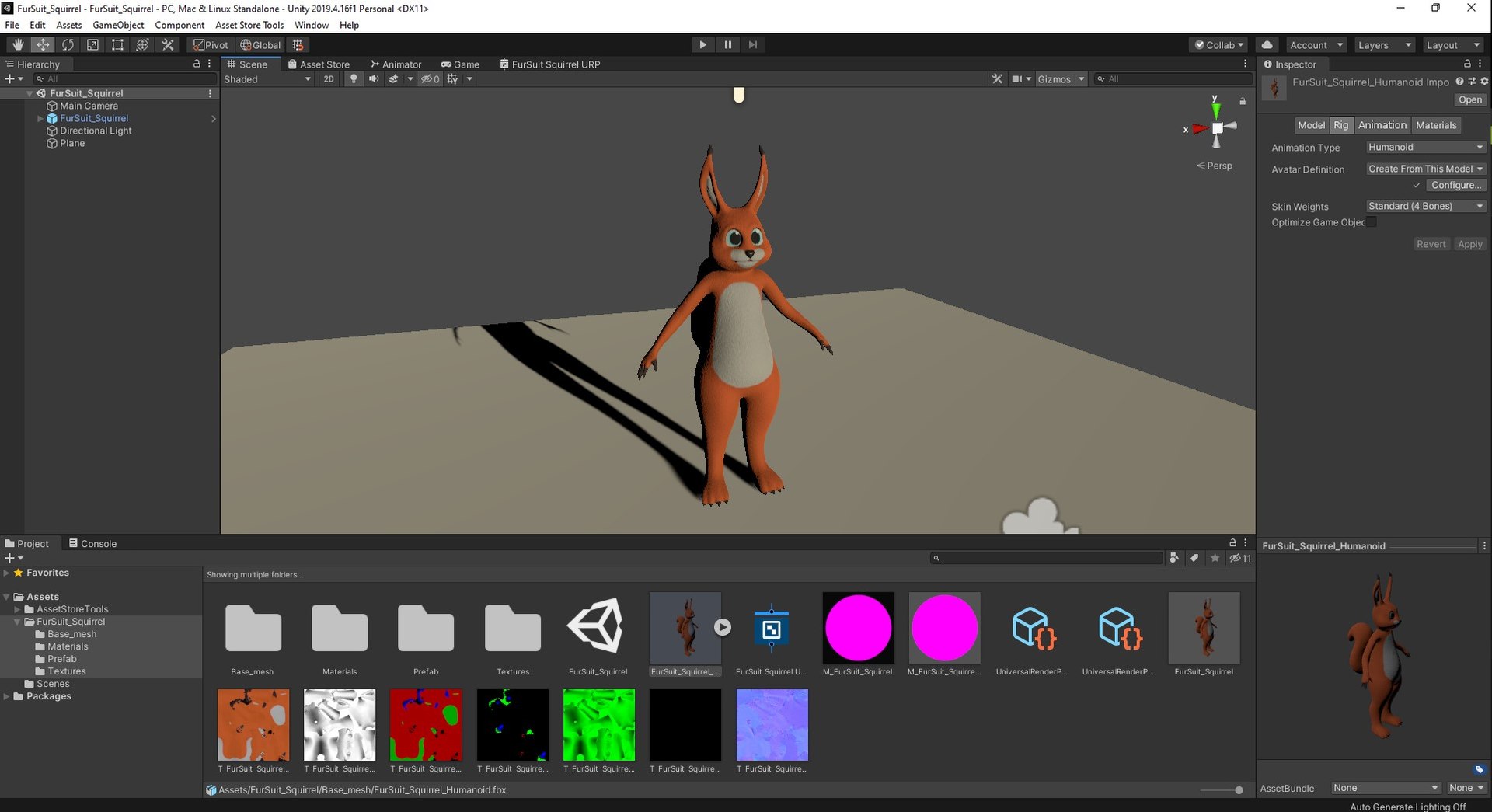Open the Account dropdown
1492x812 pixels.
[1316, 45]
